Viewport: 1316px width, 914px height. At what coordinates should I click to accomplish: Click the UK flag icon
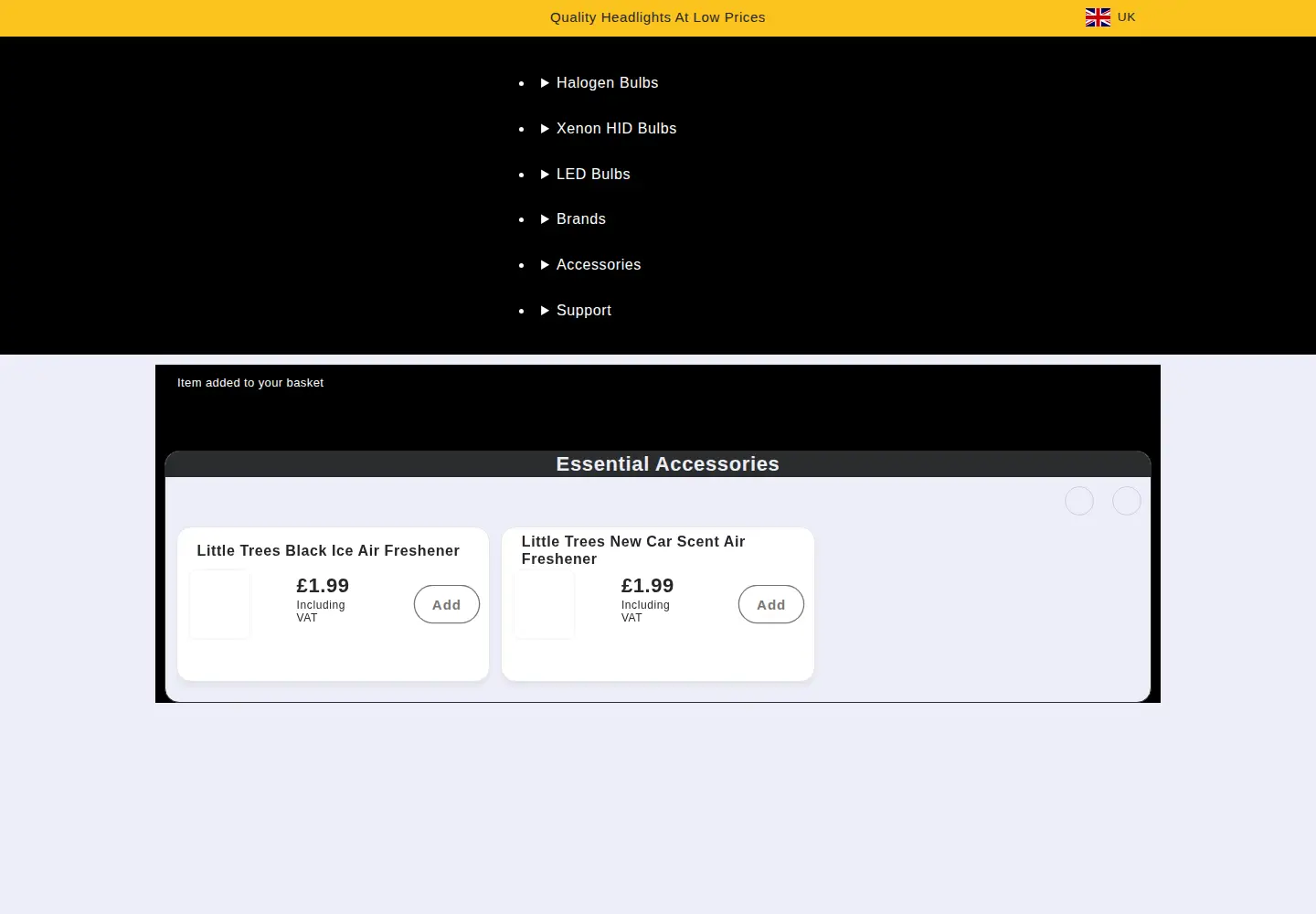pos(1098,17)
